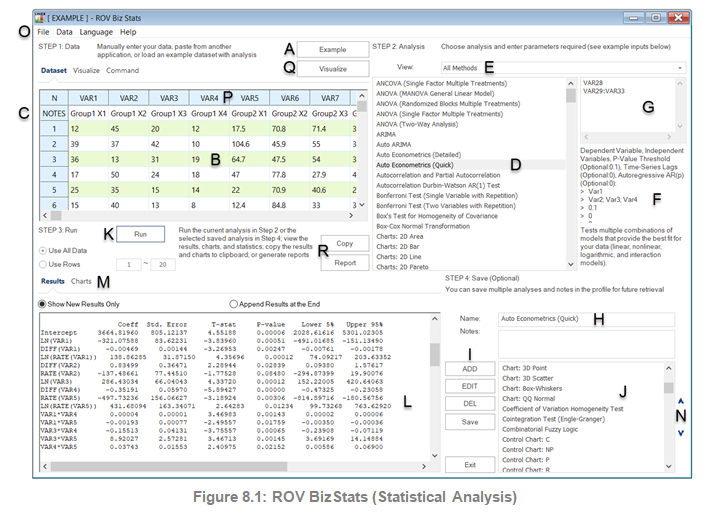Select Auto Econometrics (Detailed) in the list
The width and height of the screenshot is (728, 513).
coord(420,155)
